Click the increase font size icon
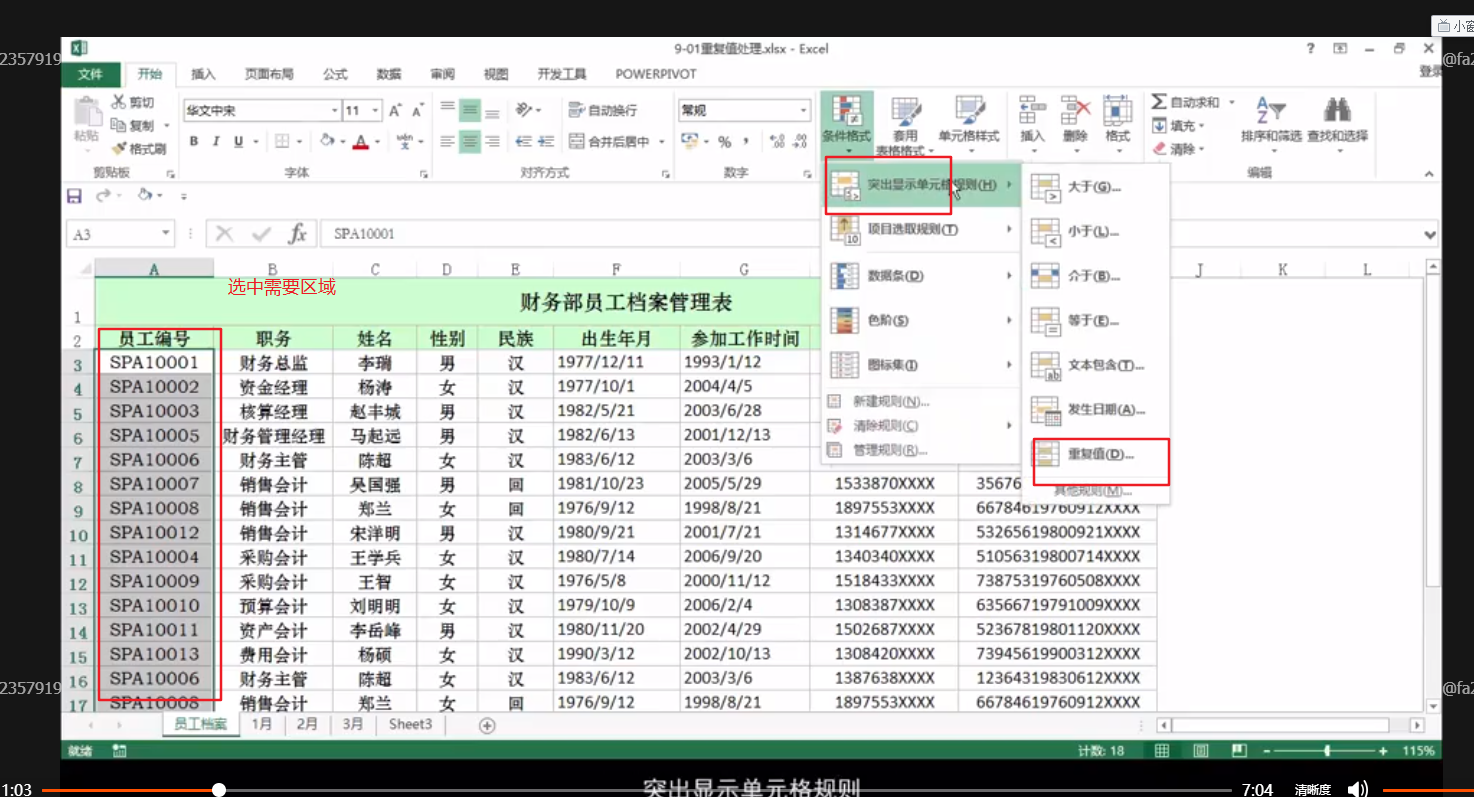Screen dimensions: 1474x797 point(395,110)
